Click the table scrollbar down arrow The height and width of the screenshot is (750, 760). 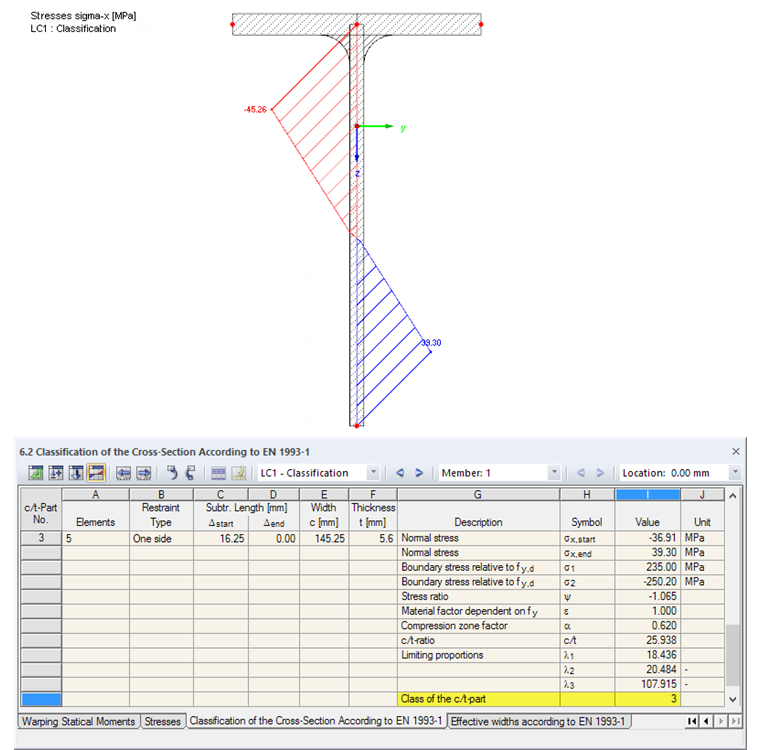(x=733, y=699)
